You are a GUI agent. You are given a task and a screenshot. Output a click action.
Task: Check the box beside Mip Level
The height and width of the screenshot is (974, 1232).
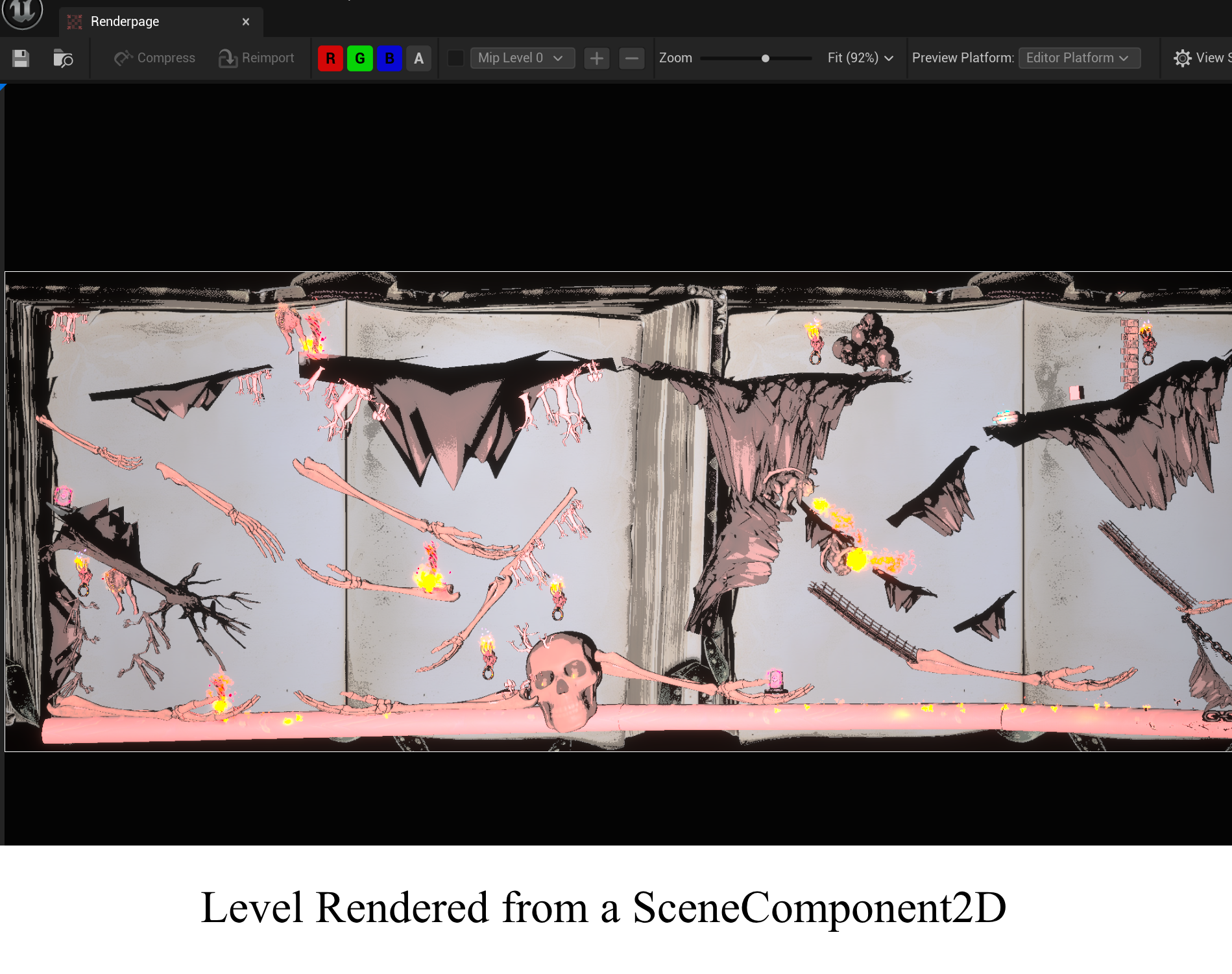[x=455, y=58]
